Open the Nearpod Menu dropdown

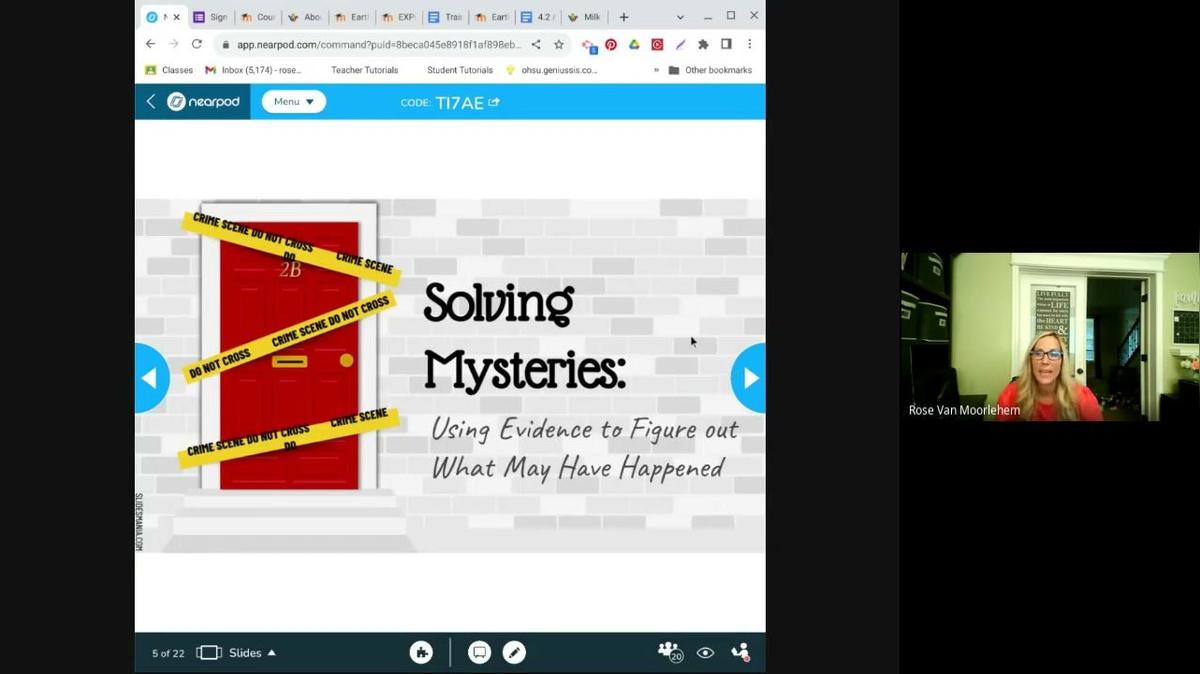click(293, 101)
